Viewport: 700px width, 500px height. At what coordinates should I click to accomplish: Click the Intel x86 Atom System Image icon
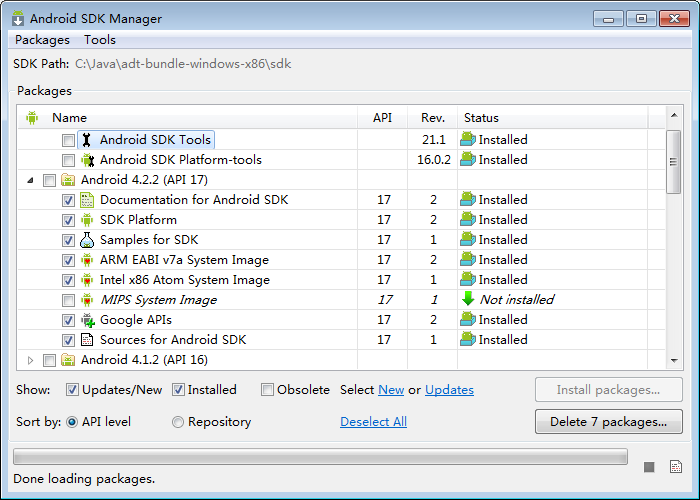tap(87, 280)
